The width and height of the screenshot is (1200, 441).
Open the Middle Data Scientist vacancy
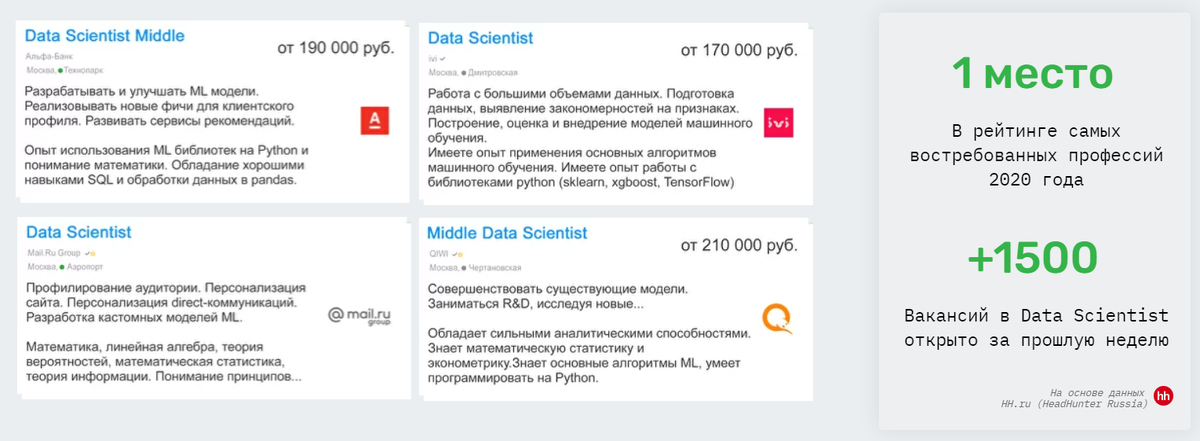507,233
